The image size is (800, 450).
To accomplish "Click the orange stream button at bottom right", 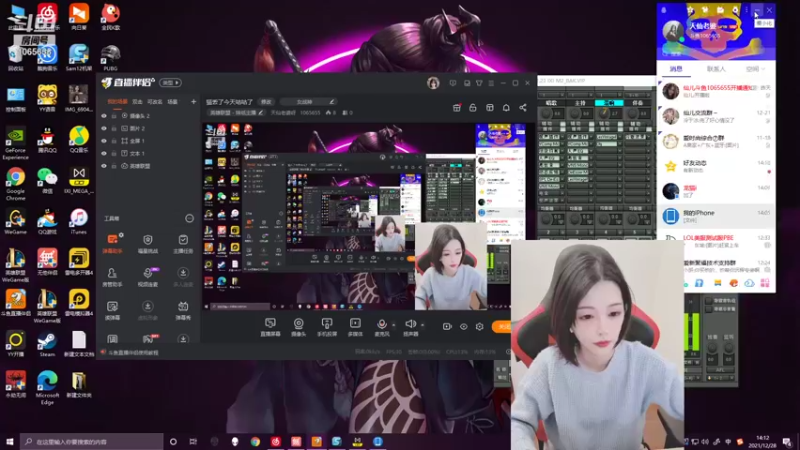I will pos(502,327).
